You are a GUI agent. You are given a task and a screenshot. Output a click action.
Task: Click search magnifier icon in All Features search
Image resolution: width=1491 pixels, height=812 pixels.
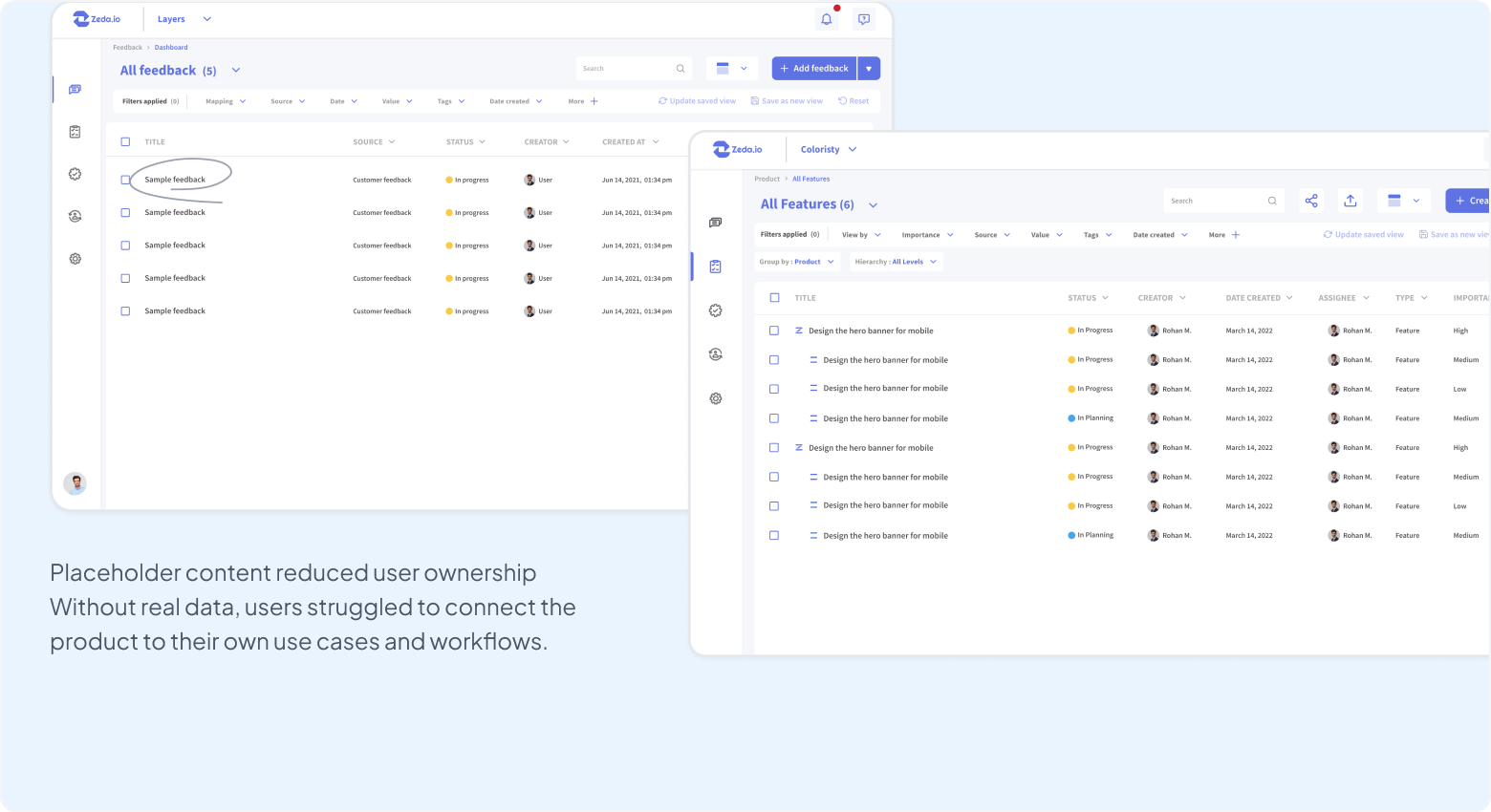coord(1272,201)
